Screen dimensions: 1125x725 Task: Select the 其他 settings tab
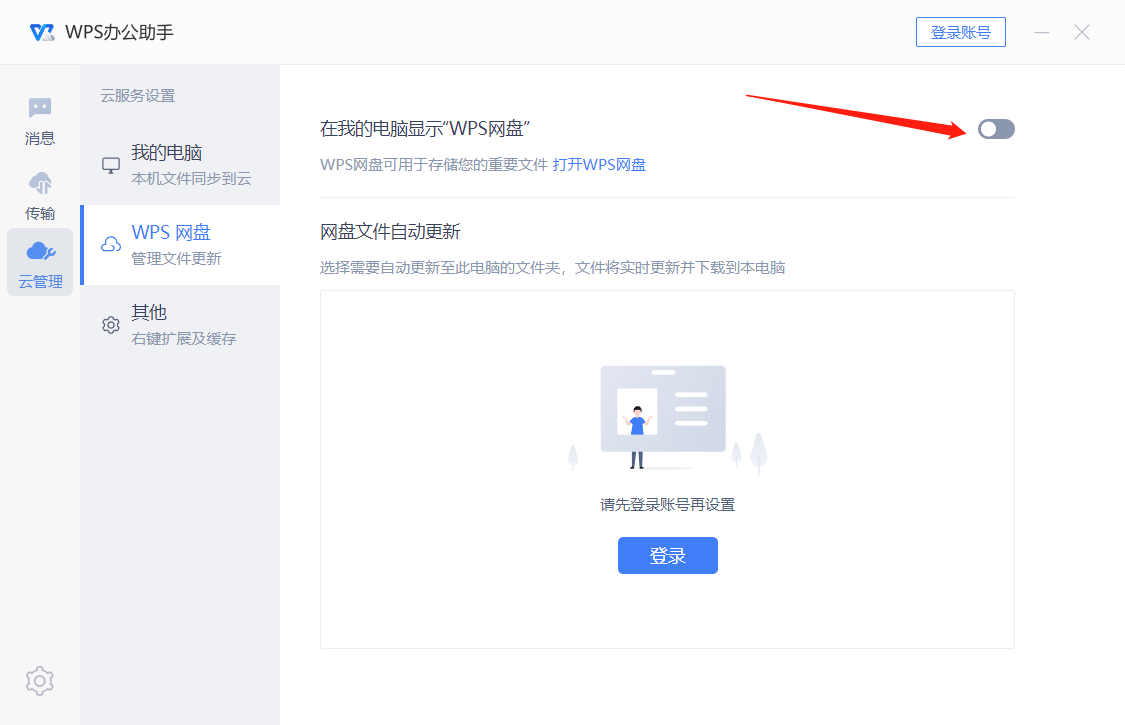(180, 325)
